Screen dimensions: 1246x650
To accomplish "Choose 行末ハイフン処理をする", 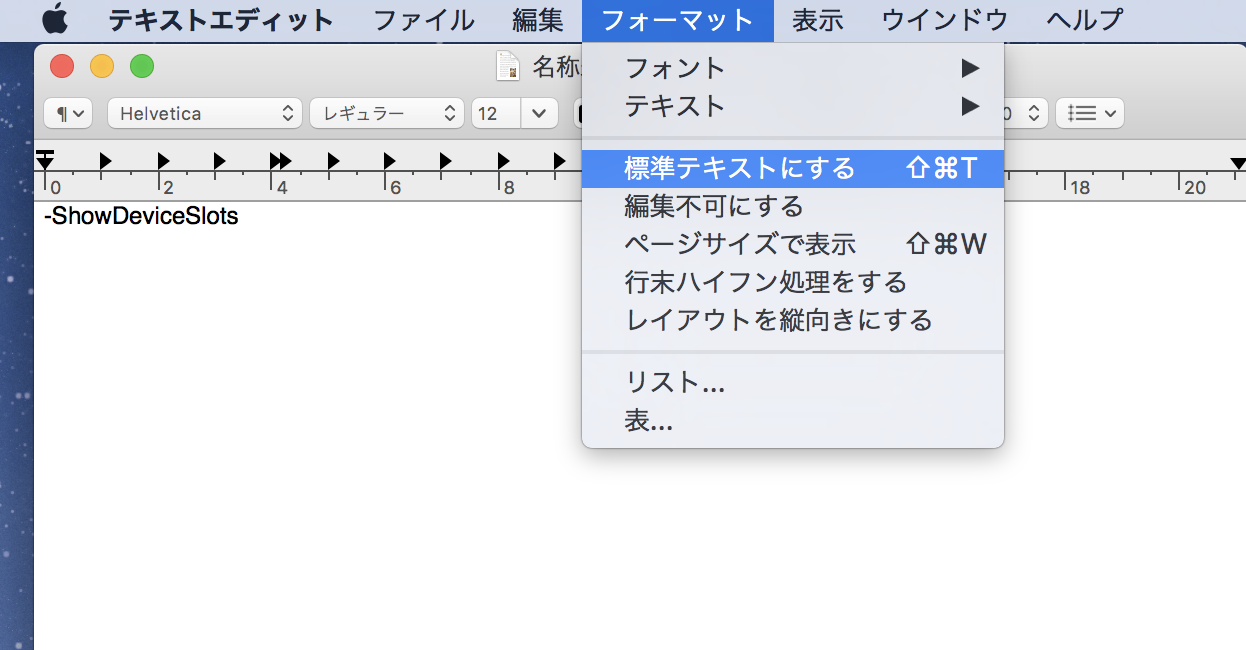I will click(x=793, y=282).
